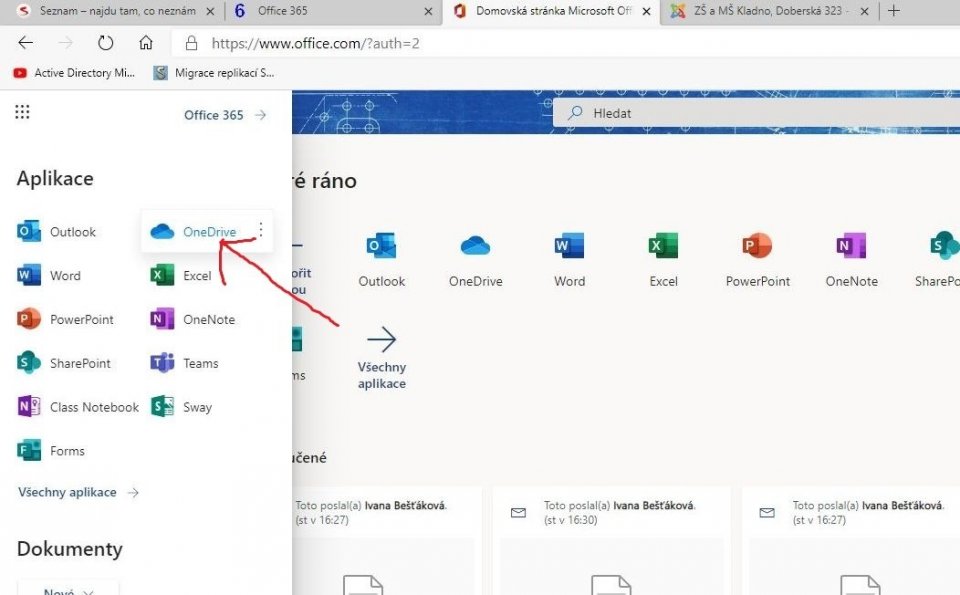Open Word in the Aplikace panel
This screenshot has height=595, width=960.
[x=49, y=275]
